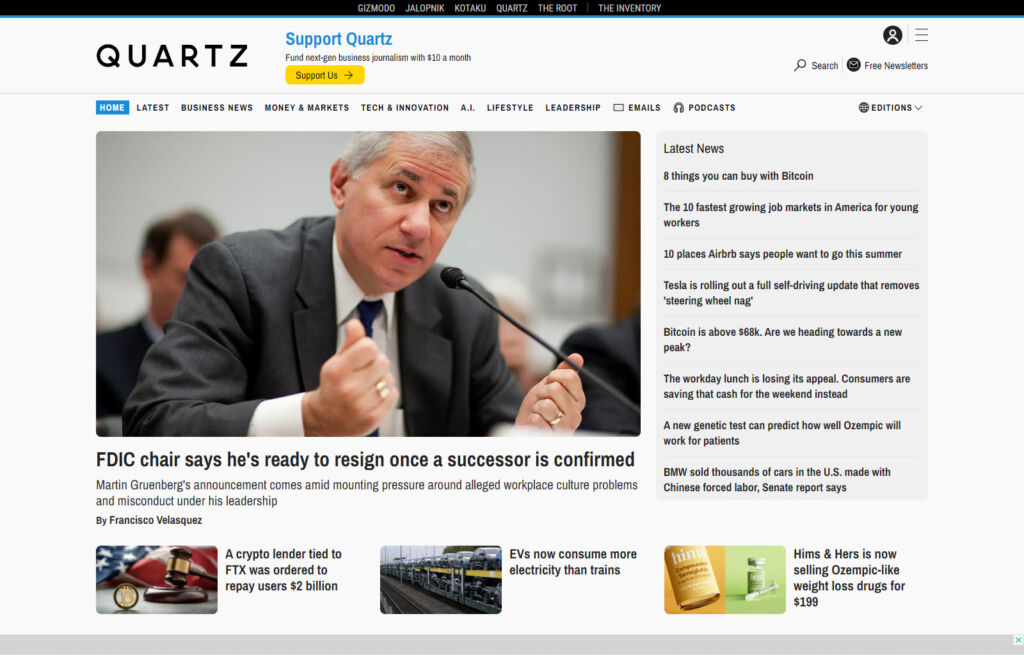Click the headphones icon beside Podcasts
Screen dimensions: 1024x655
click(679, 108)
